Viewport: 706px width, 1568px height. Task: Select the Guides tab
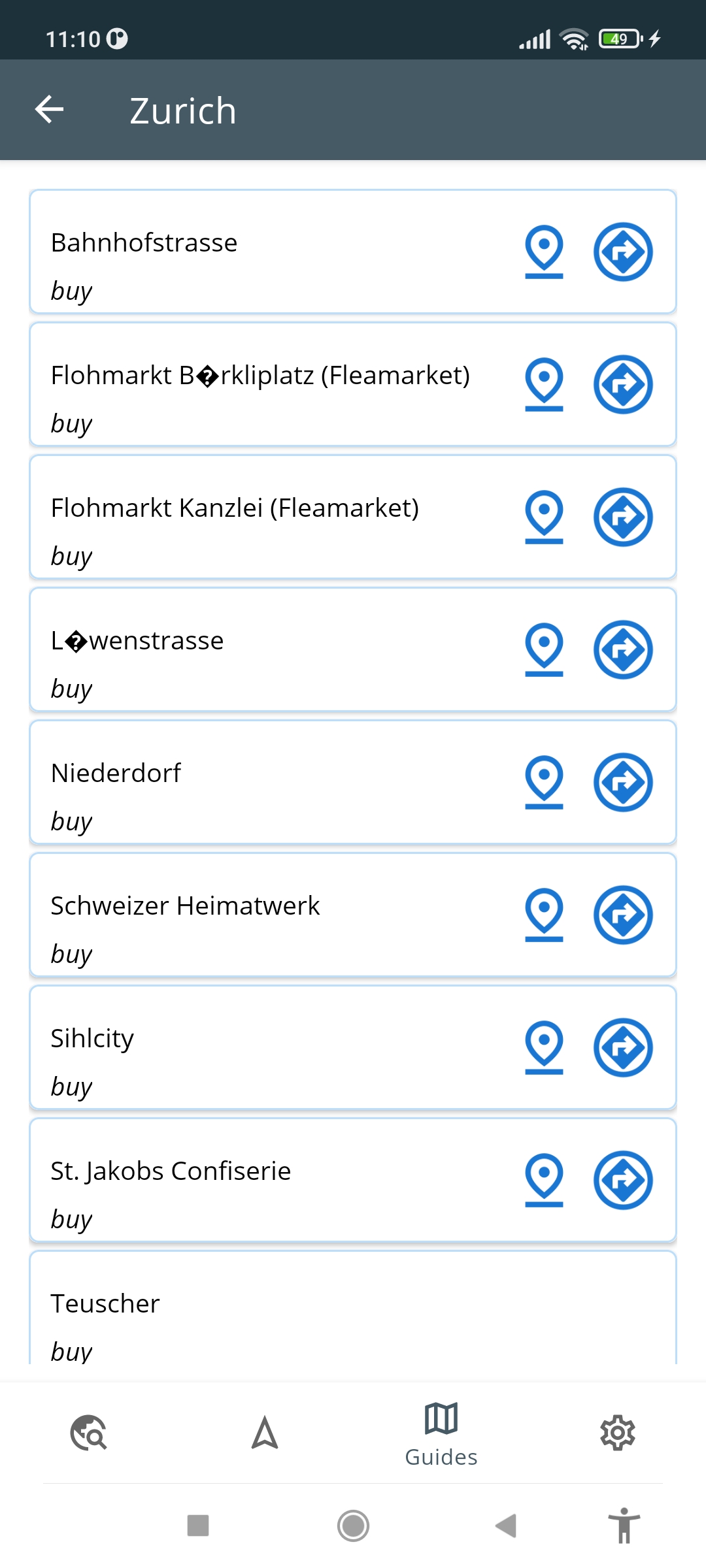point(441,1434)
